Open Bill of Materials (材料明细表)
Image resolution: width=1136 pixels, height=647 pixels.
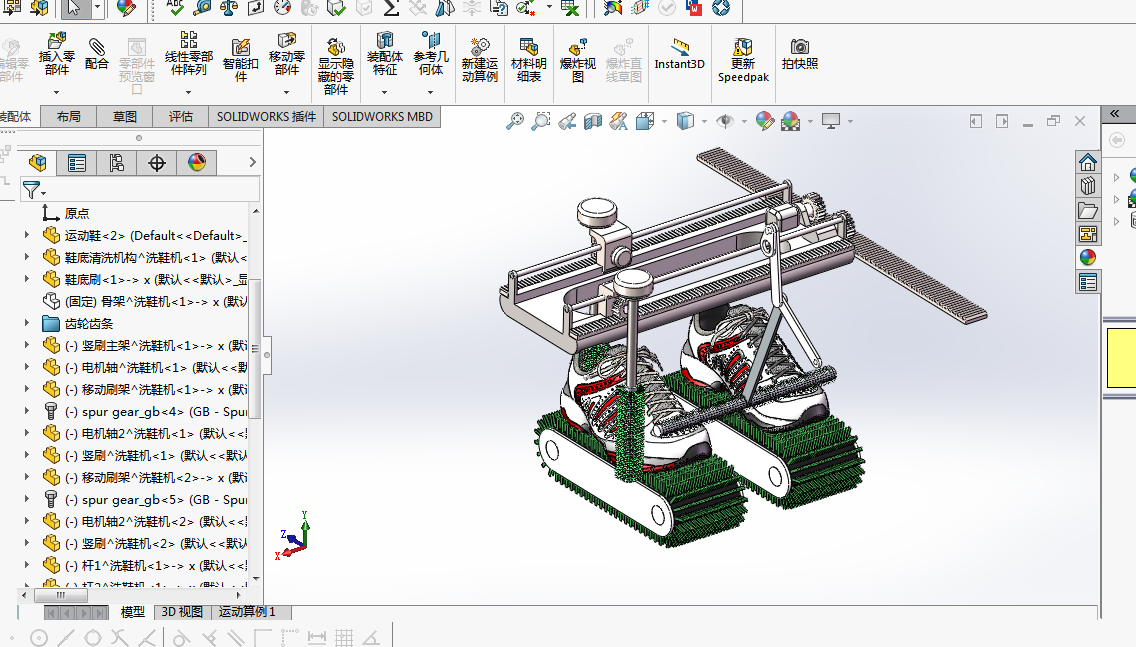pyautogui.click(x=528, y=59)
